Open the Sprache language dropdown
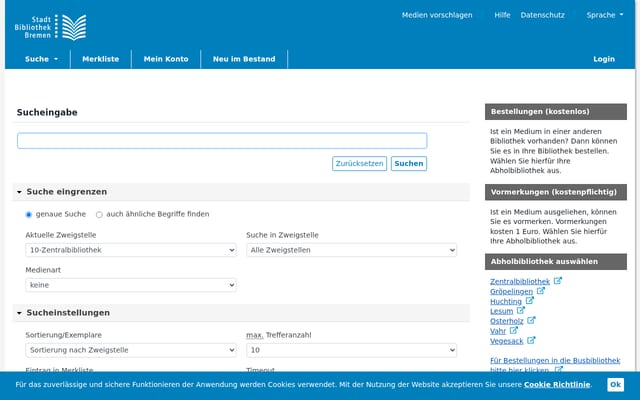This screenshot has width=640, height=400. tap(605, 15)
